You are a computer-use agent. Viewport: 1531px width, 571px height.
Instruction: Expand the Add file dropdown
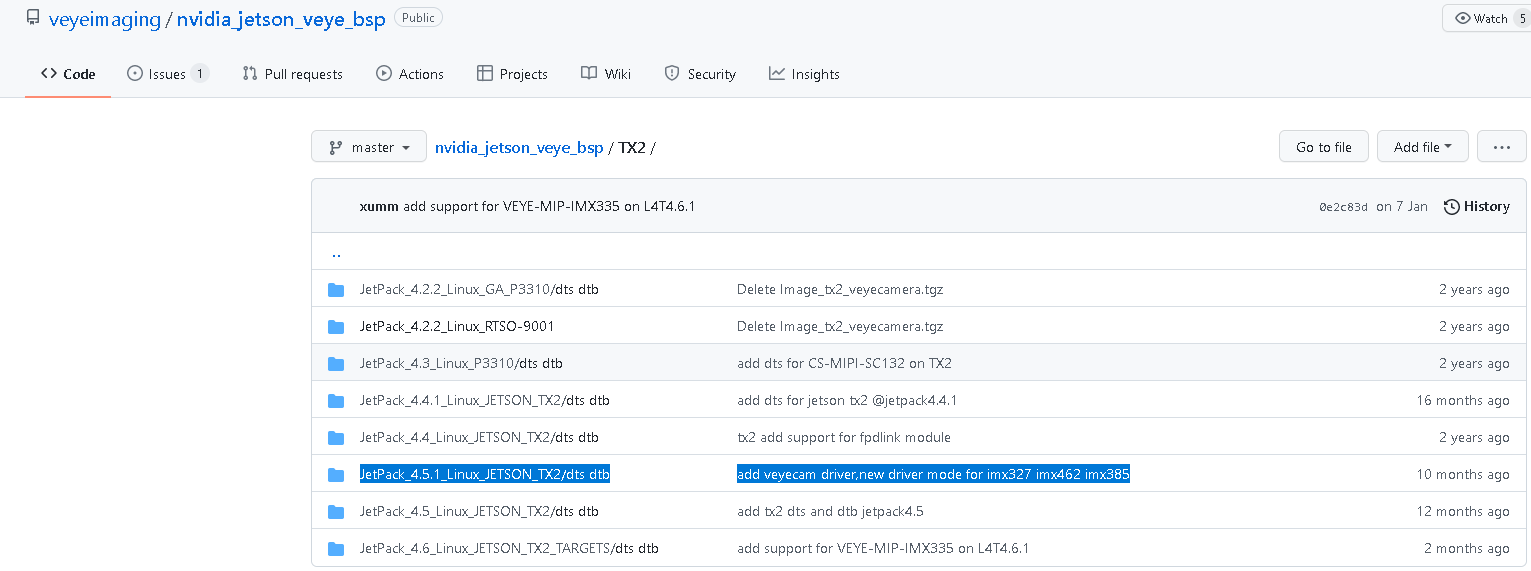[x=1422, y=147]
